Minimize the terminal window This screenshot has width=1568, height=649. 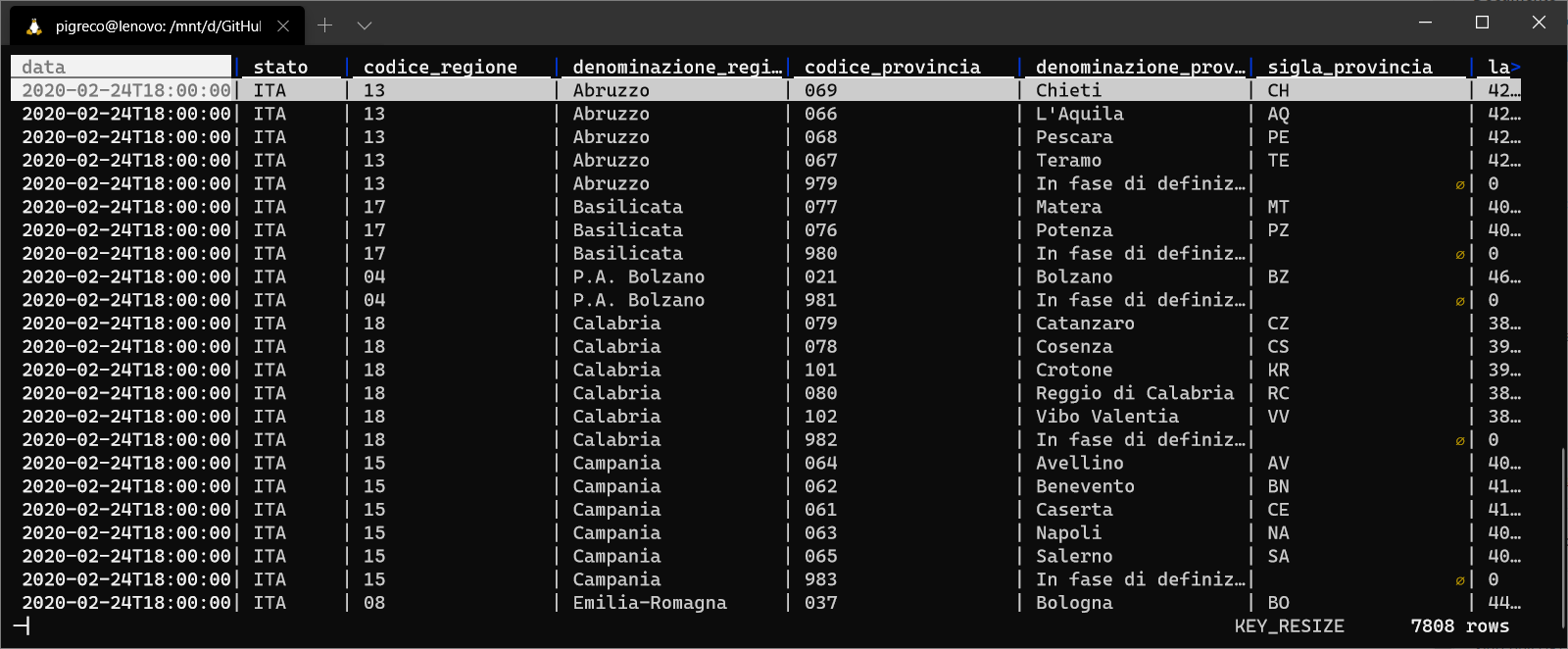tap(1425, 22)
